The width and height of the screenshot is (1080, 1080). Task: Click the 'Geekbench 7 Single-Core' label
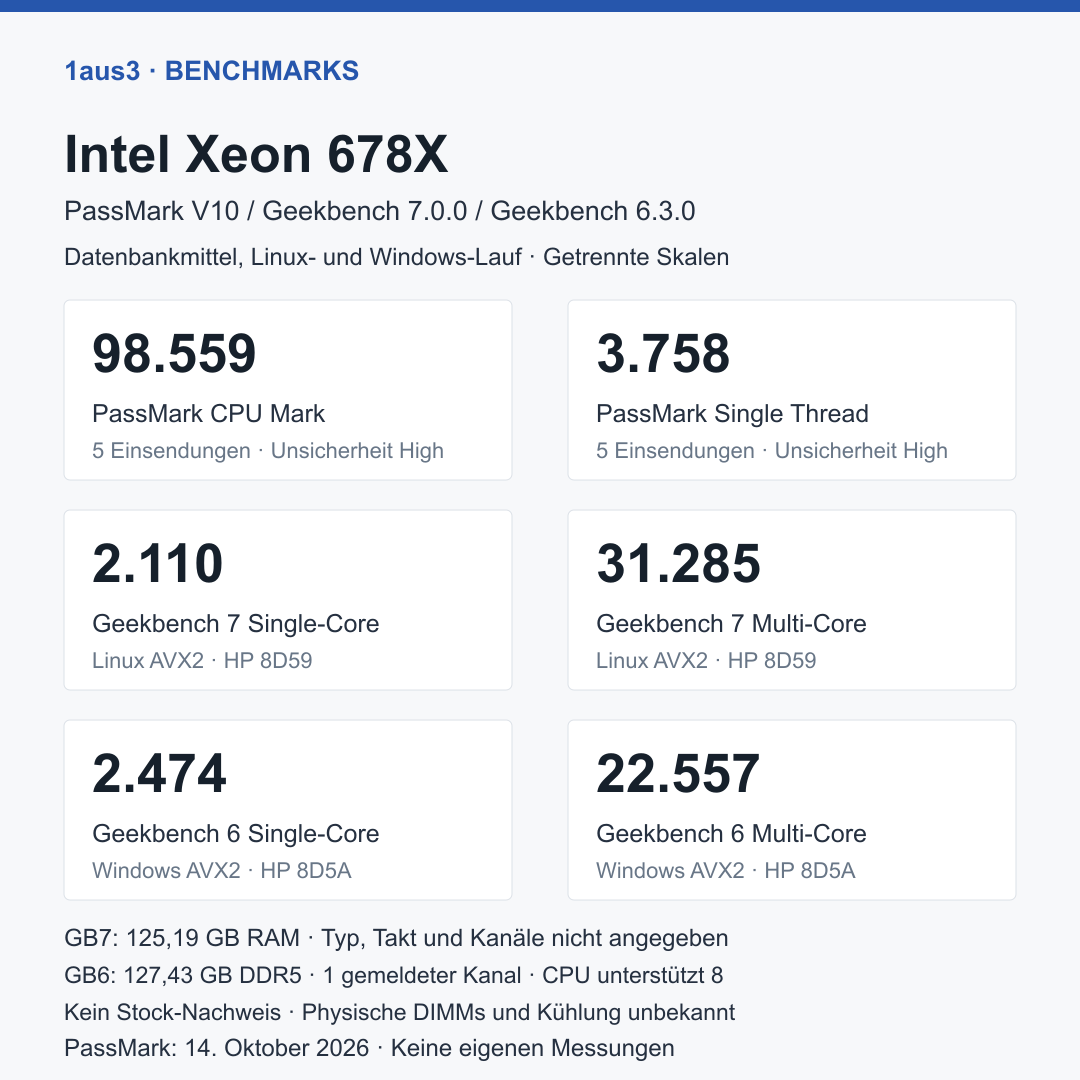(236, 623)
